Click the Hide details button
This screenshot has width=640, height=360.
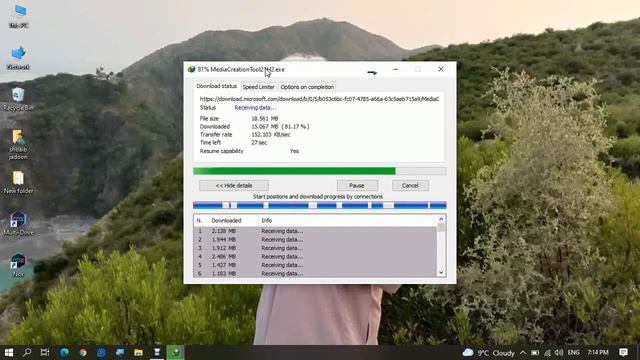(x=234, y=186)
